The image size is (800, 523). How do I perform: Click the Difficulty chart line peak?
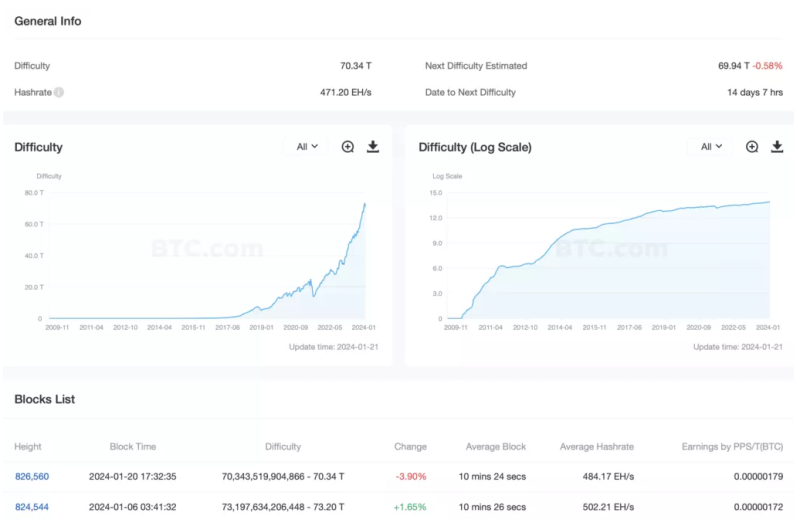364,204
